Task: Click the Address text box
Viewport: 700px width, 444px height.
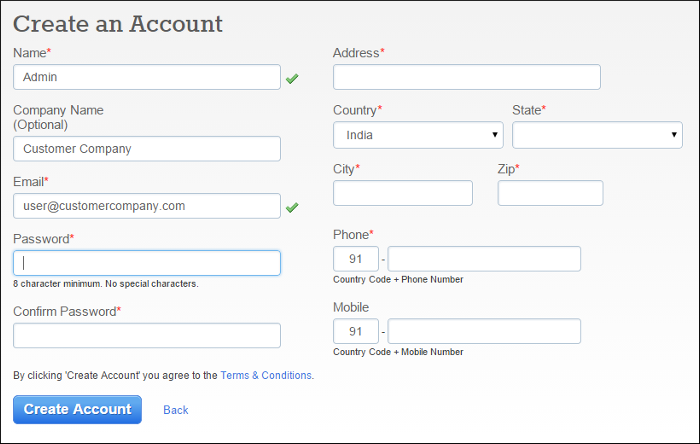Action: [x=466, y=77]
